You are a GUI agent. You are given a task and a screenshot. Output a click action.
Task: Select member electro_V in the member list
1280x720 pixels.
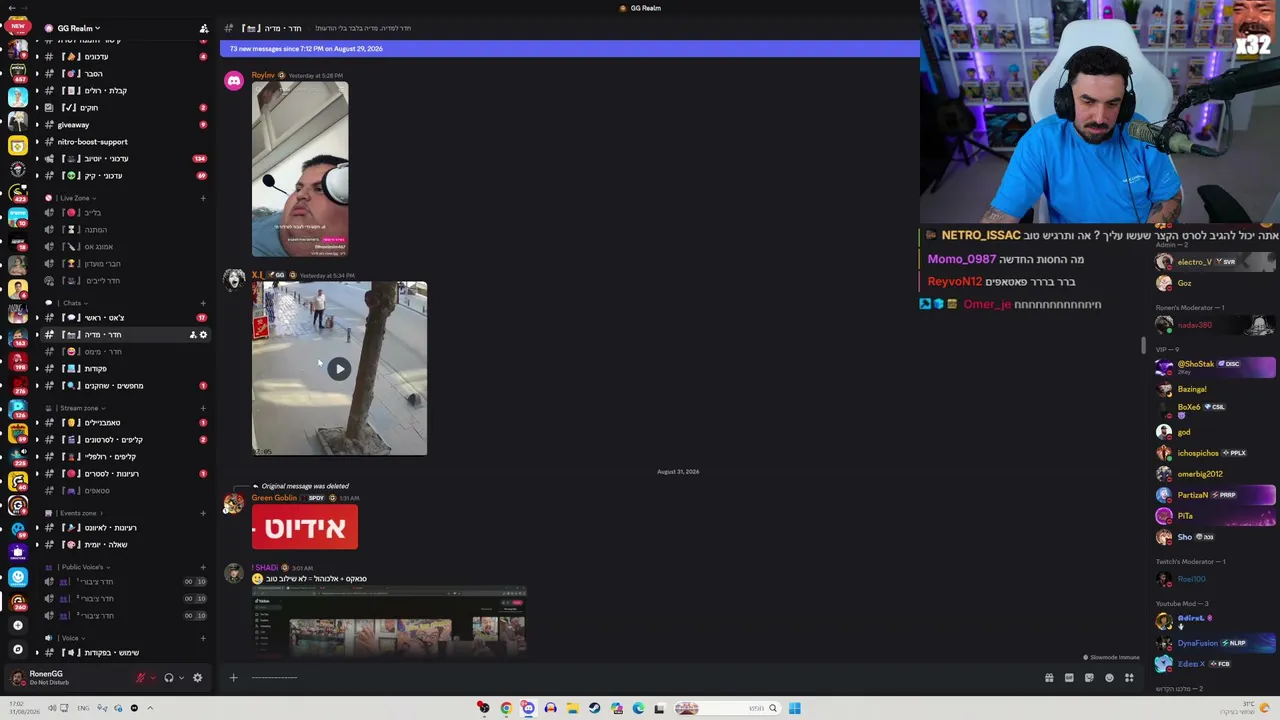pos(1215,262)
